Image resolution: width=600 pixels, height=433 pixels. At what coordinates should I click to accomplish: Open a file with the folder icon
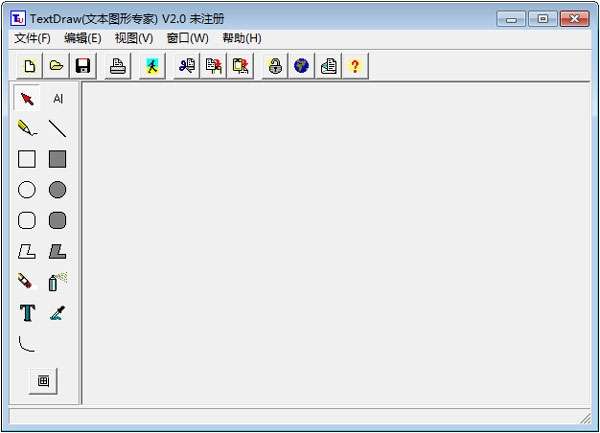[56, 66]
